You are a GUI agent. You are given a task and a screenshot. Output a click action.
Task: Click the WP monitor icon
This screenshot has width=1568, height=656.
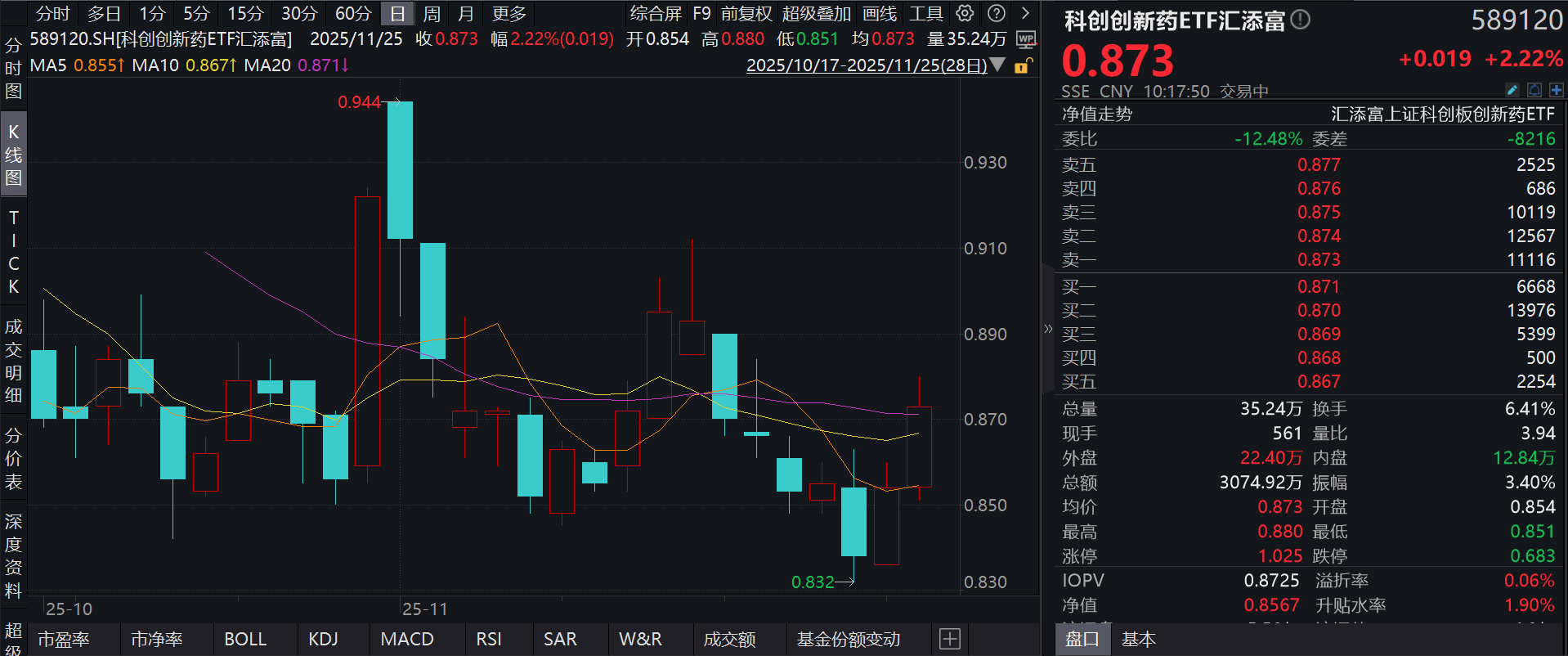tap(1026, 39)
